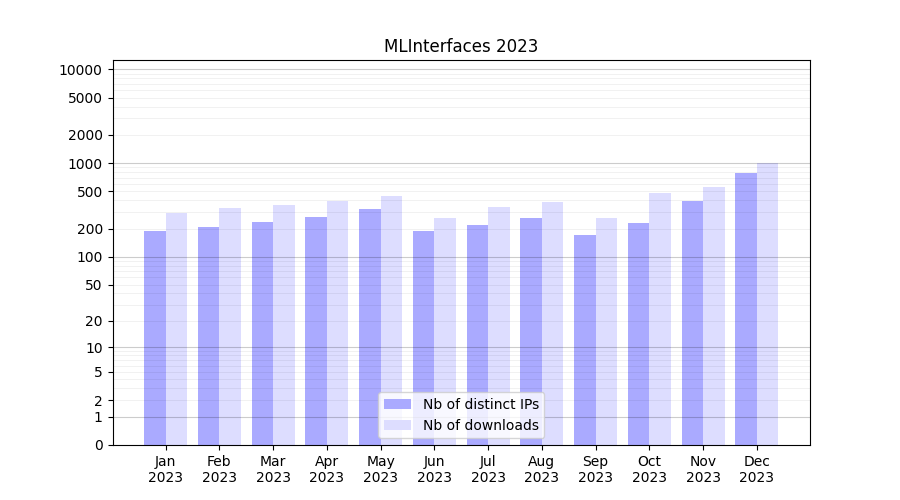Click the Jun 2023 distinct IPs bar

424,338
